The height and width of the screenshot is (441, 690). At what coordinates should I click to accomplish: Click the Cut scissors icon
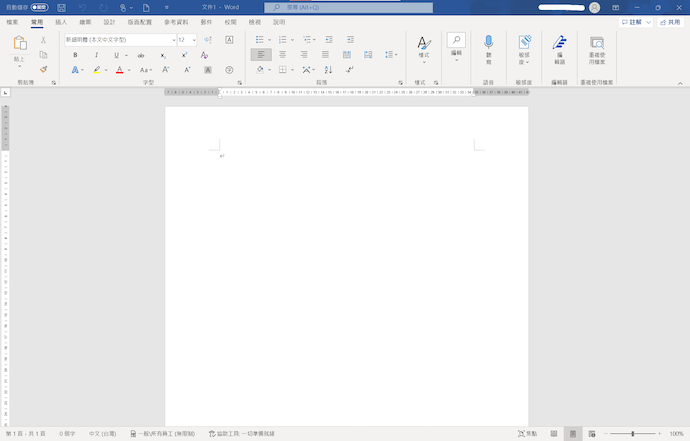(44, 40)
